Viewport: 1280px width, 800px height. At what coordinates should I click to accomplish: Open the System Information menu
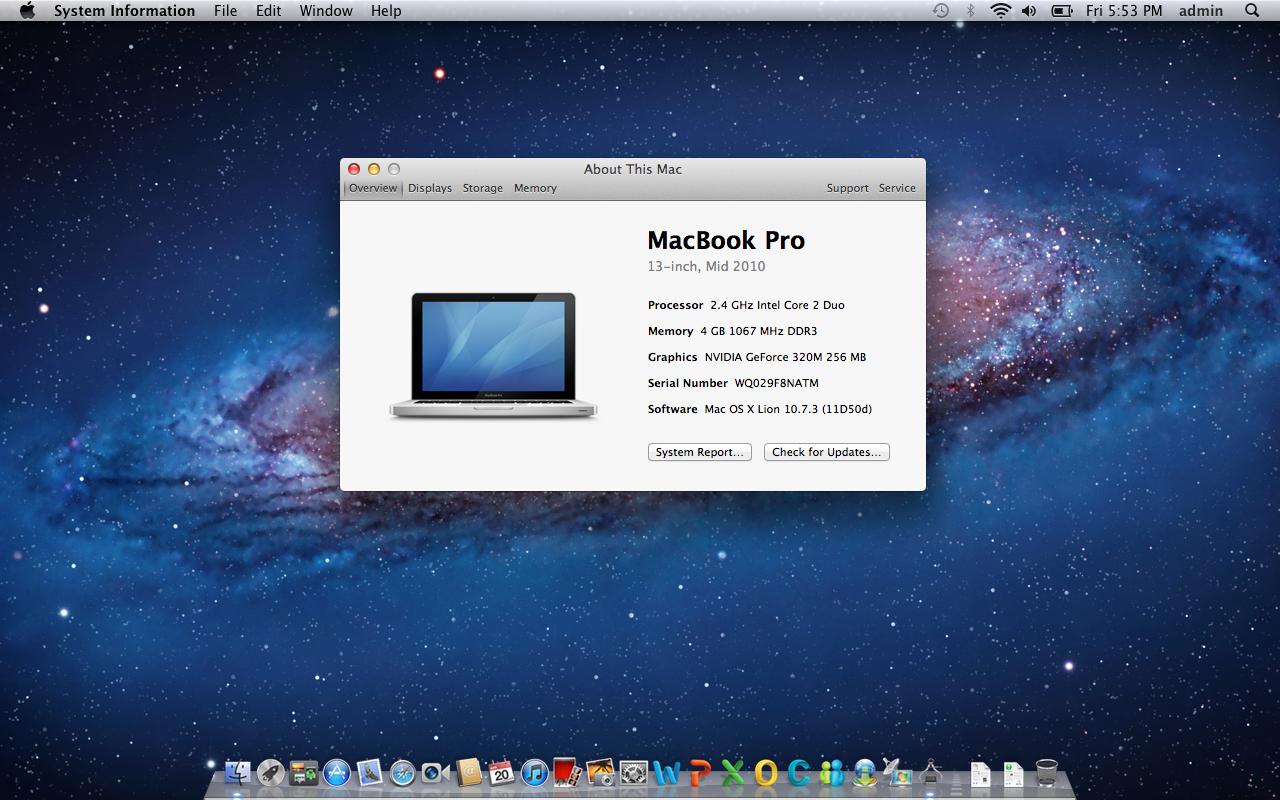click(x=124, y=11)
